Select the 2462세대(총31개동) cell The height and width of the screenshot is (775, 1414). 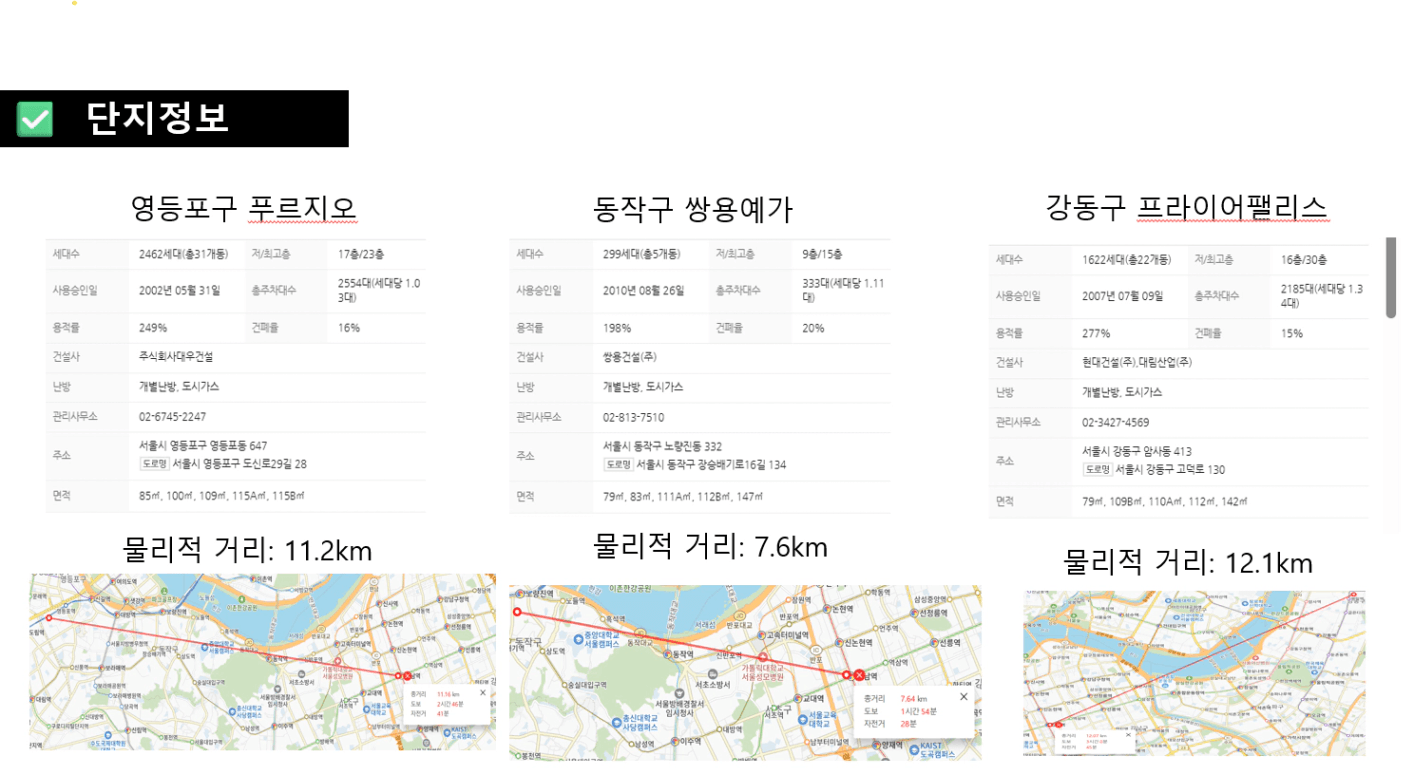183,254
